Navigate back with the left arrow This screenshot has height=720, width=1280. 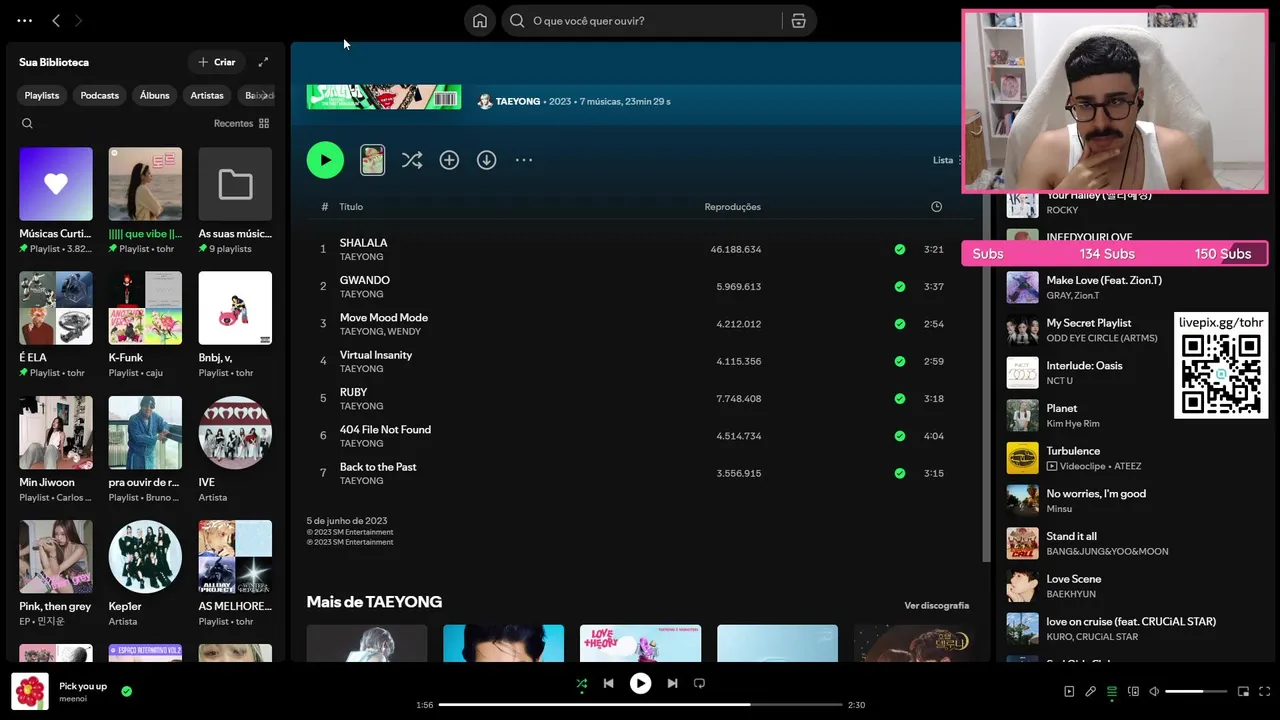point(56,21)
